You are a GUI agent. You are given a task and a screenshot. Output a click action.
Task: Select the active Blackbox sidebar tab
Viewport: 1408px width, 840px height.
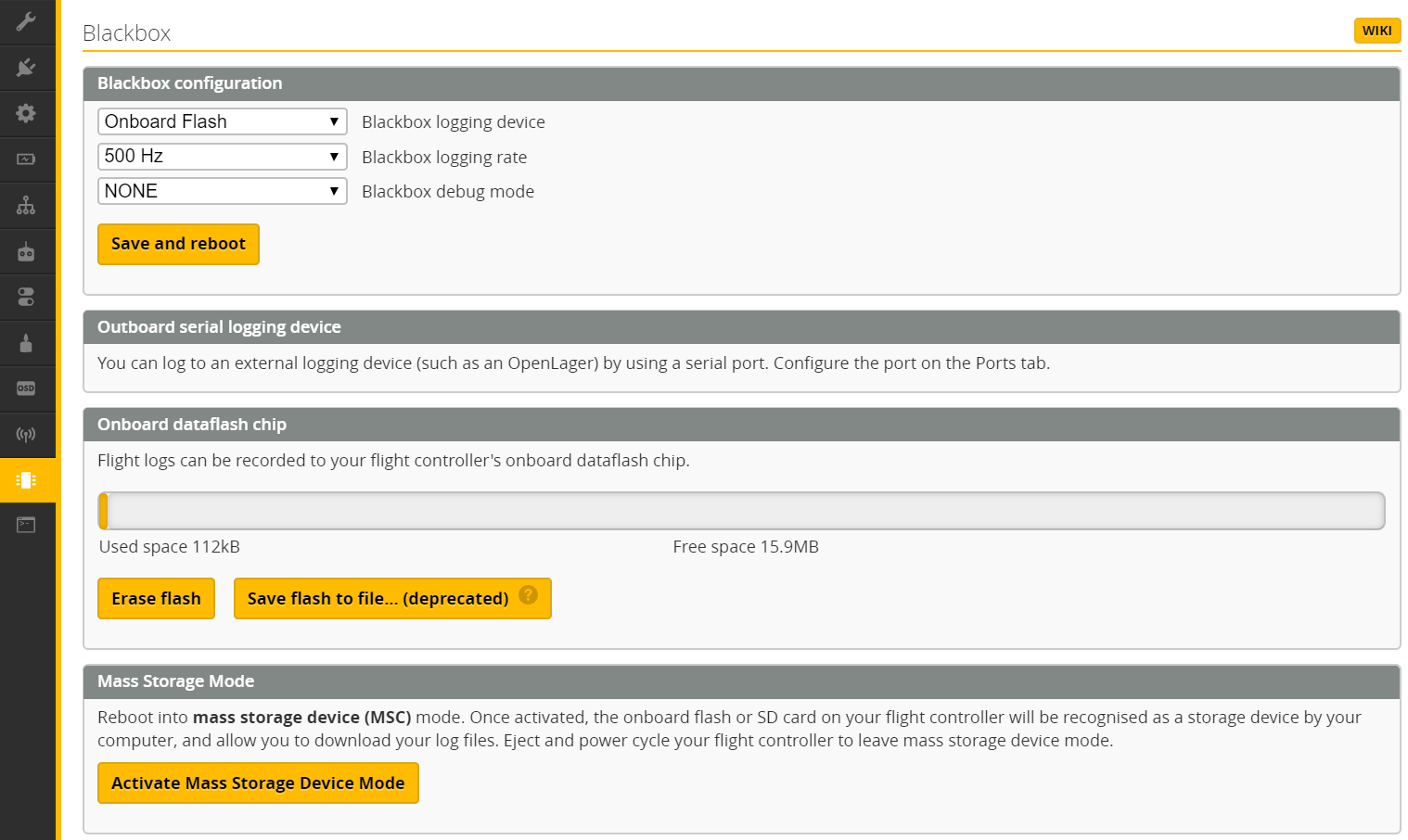click(x=26, y=479)
